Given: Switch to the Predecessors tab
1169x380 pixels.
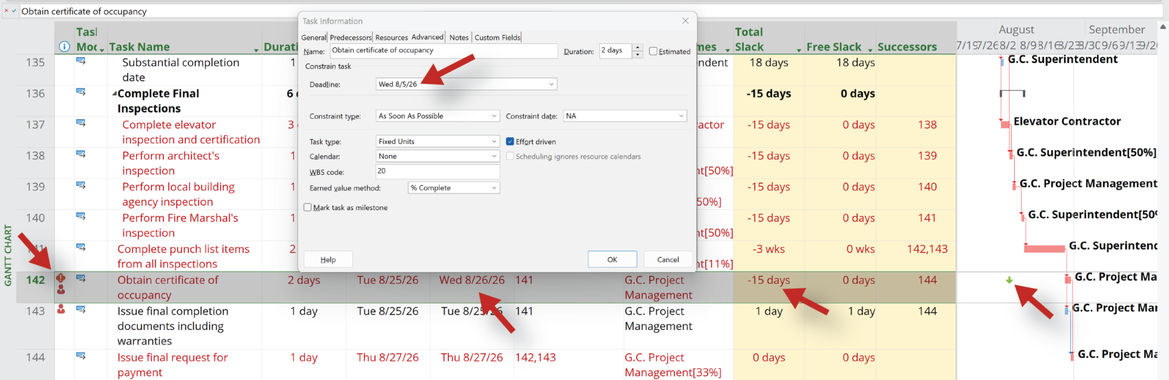Looking at the screenshot, I should click(350, 37).
